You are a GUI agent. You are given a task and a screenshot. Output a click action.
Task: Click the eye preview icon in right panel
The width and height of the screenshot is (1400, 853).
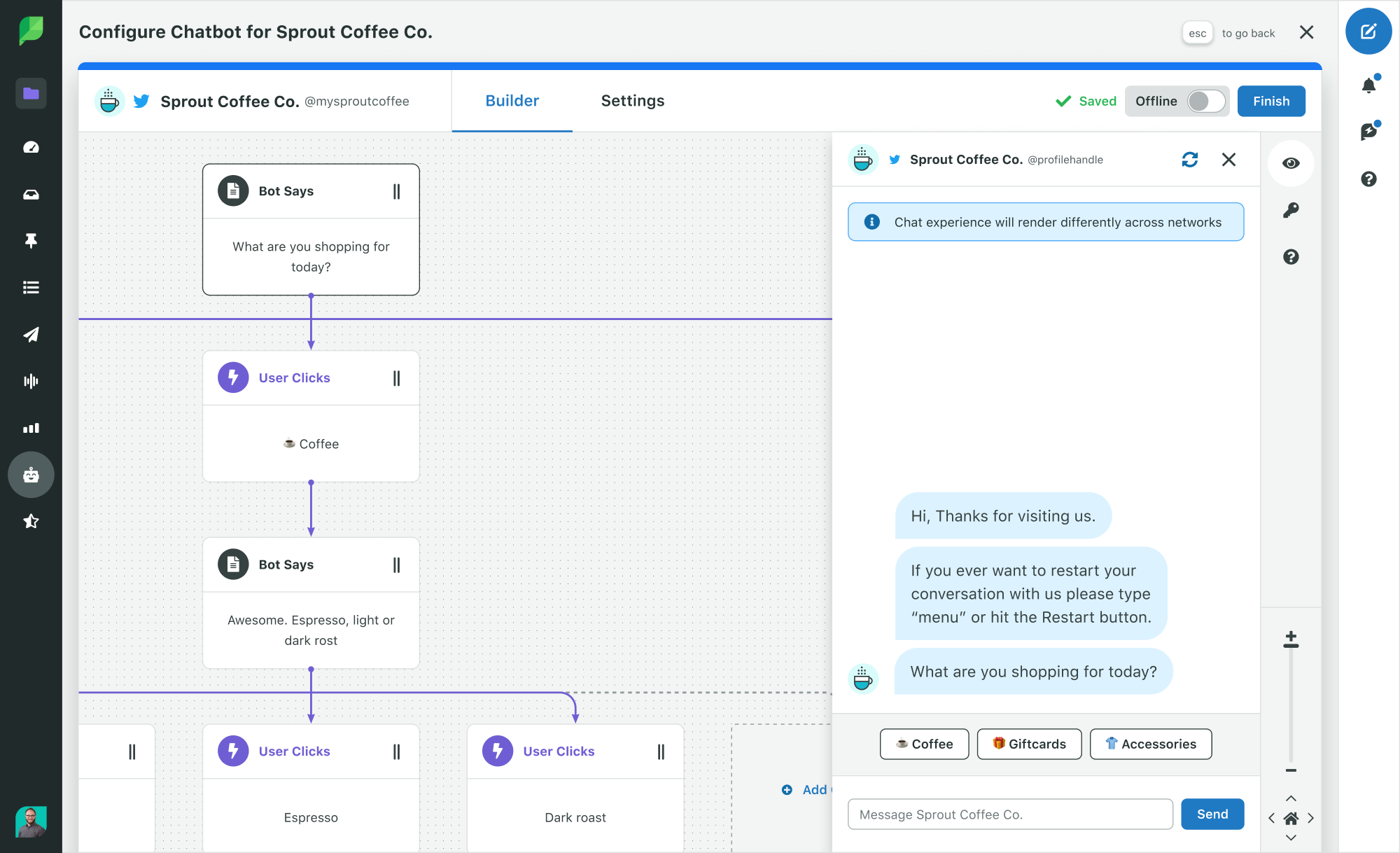pos(1290,163)
